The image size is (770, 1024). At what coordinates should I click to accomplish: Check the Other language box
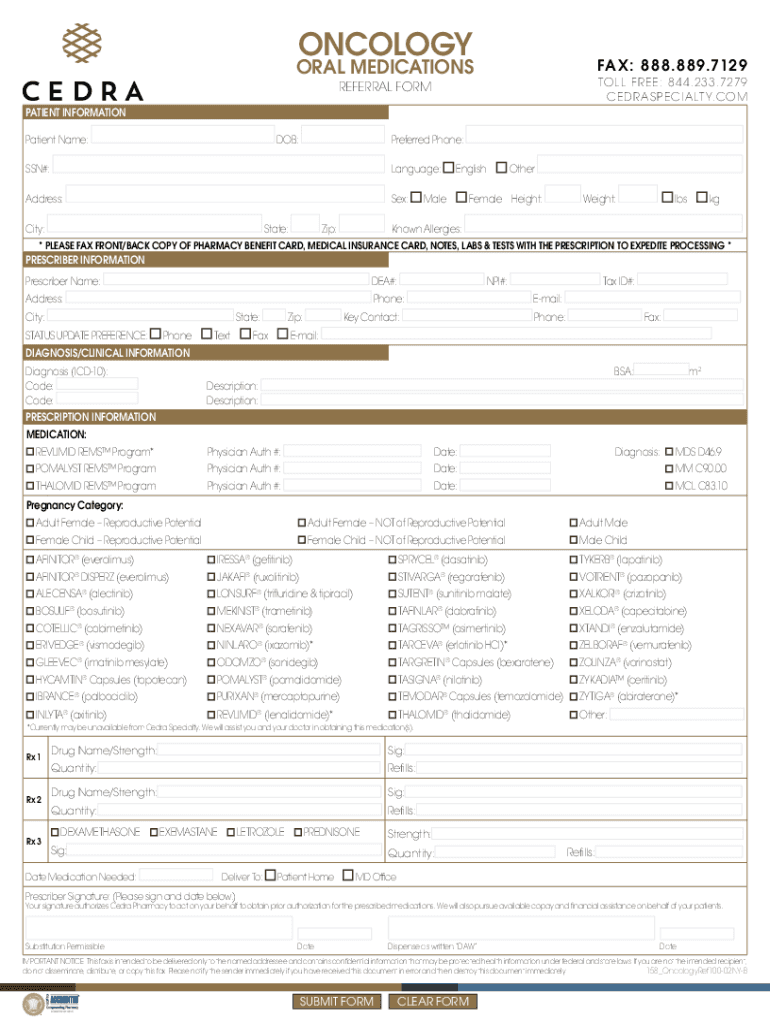pyautogui.click(x=501, y=168)
